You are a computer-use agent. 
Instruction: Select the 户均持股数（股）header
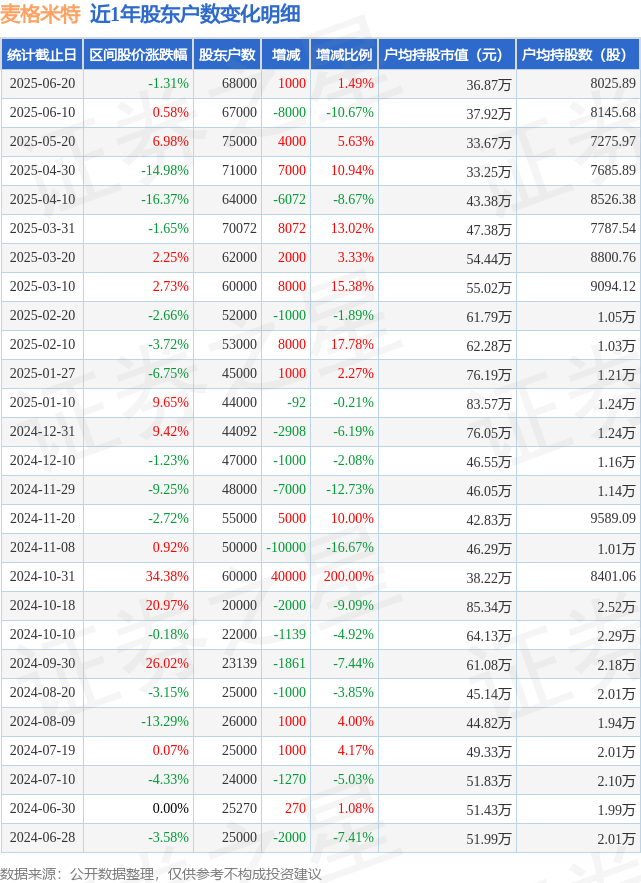coord(578,55)
